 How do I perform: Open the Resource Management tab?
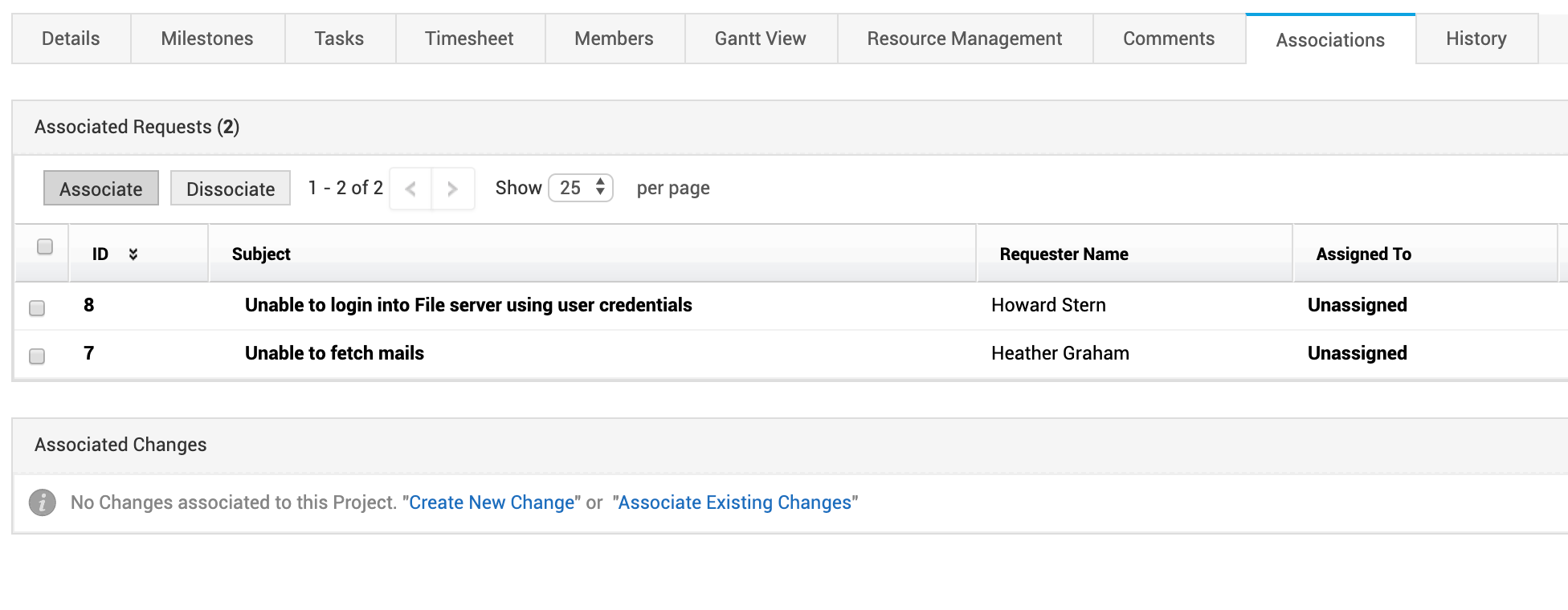coord(964,39)
